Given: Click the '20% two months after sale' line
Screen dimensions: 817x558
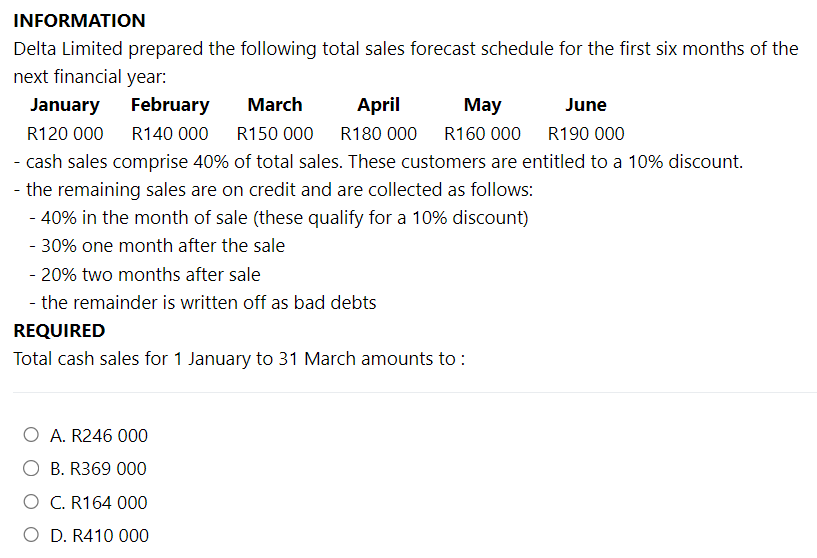Looking at the screenshot, I should click(145, 275).
